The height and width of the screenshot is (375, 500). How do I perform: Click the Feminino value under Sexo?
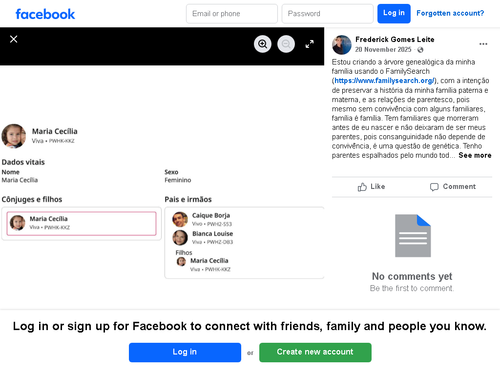tap(178, 180)
